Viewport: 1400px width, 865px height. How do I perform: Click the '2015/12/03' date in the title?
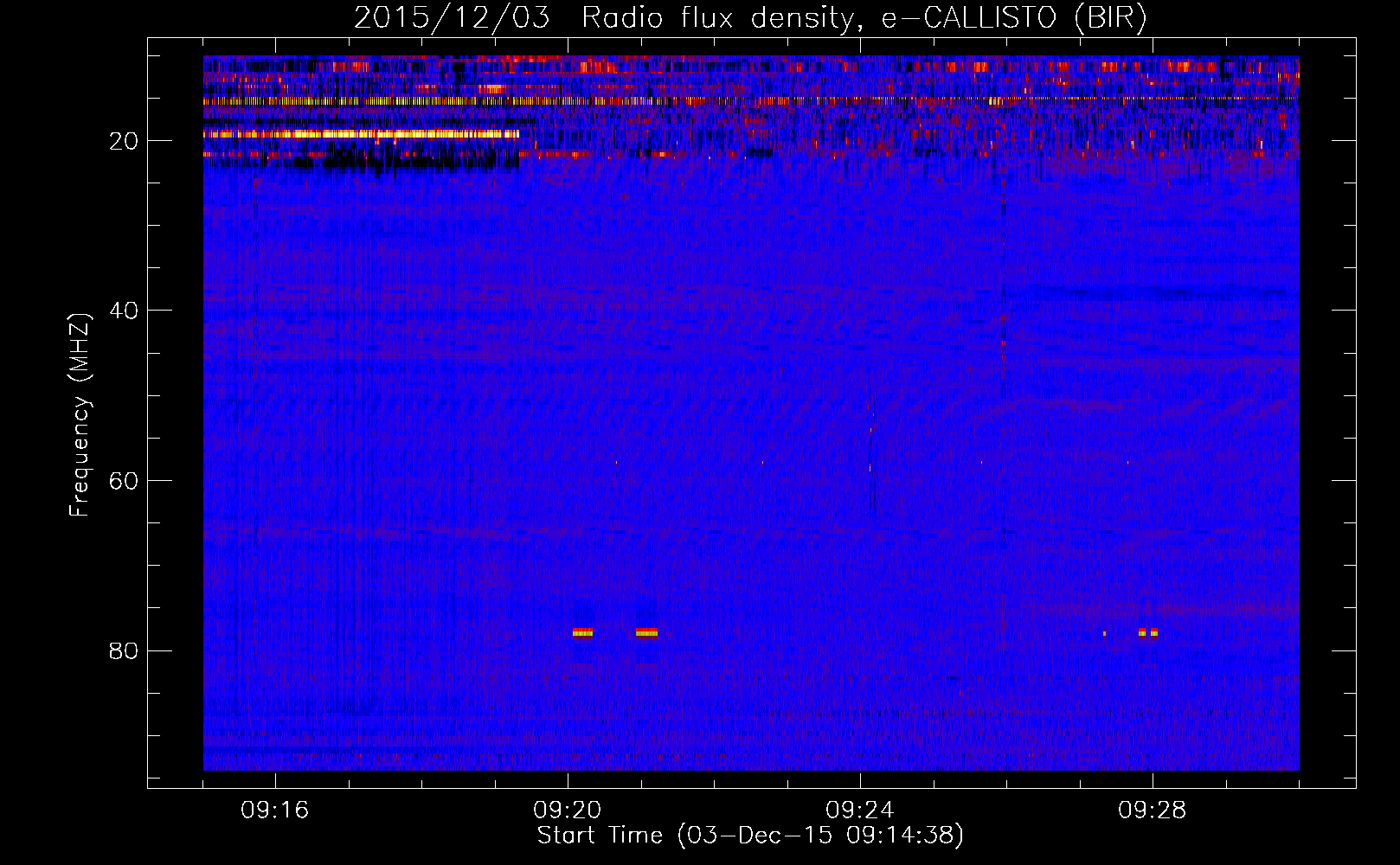pos(452,18)
